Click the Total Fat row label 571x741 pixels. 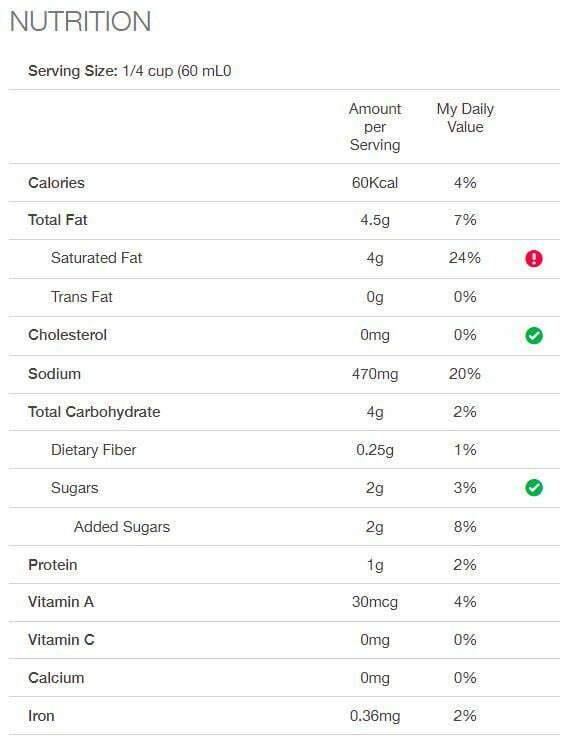(x=58, y=220)
